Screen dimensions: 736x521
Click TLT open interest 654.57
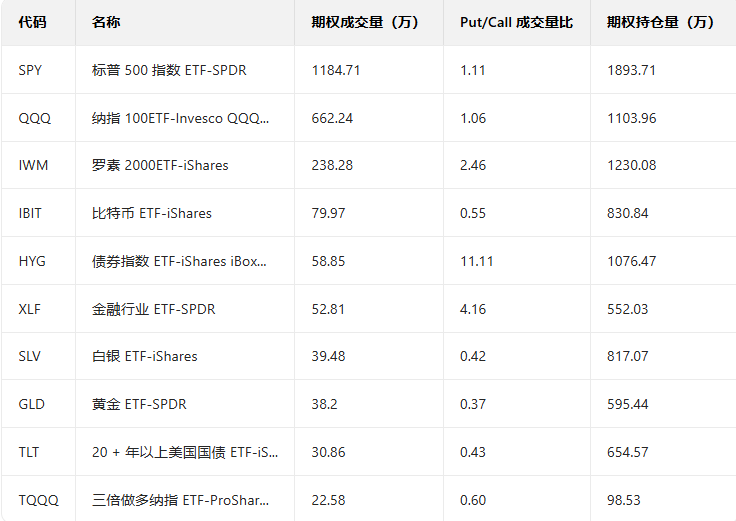point(628,452)
